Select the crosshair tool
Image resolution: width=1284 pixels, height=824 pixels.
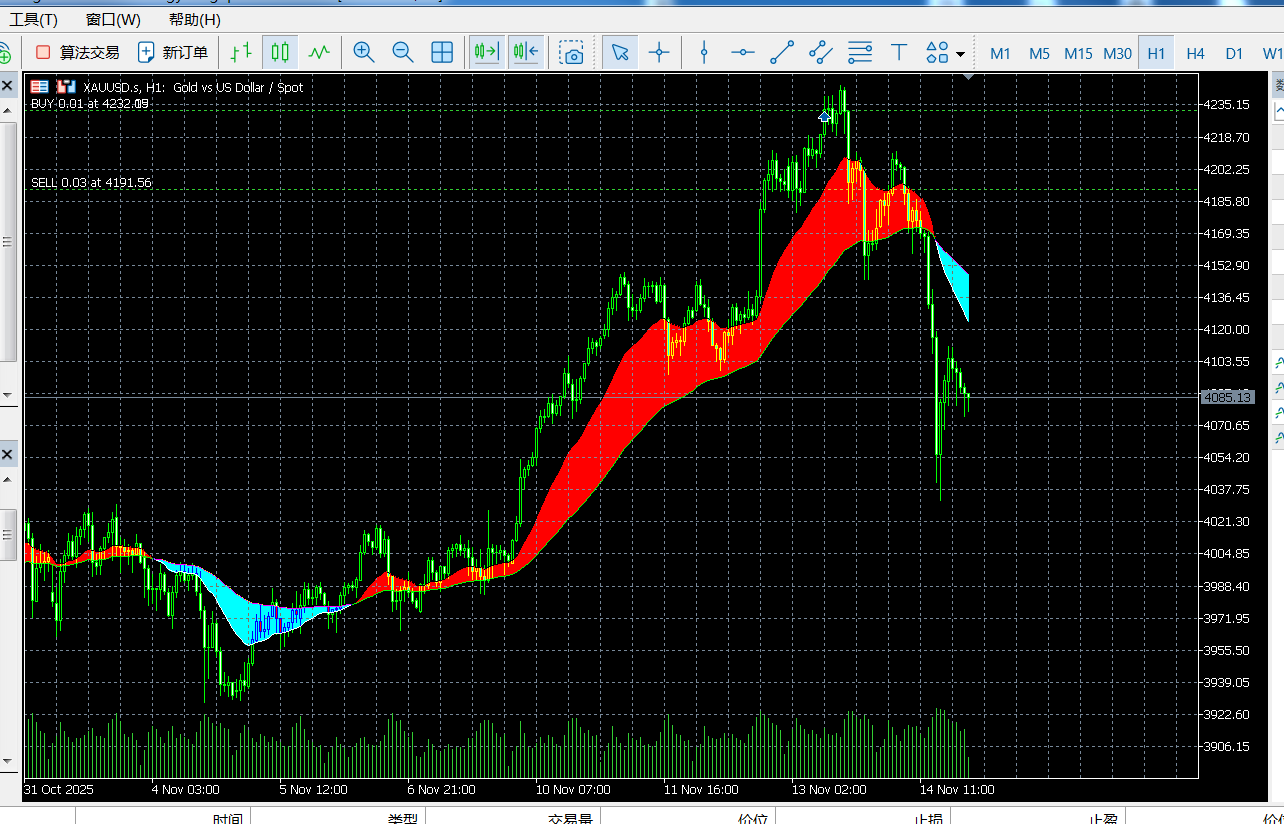pos(659,53)
